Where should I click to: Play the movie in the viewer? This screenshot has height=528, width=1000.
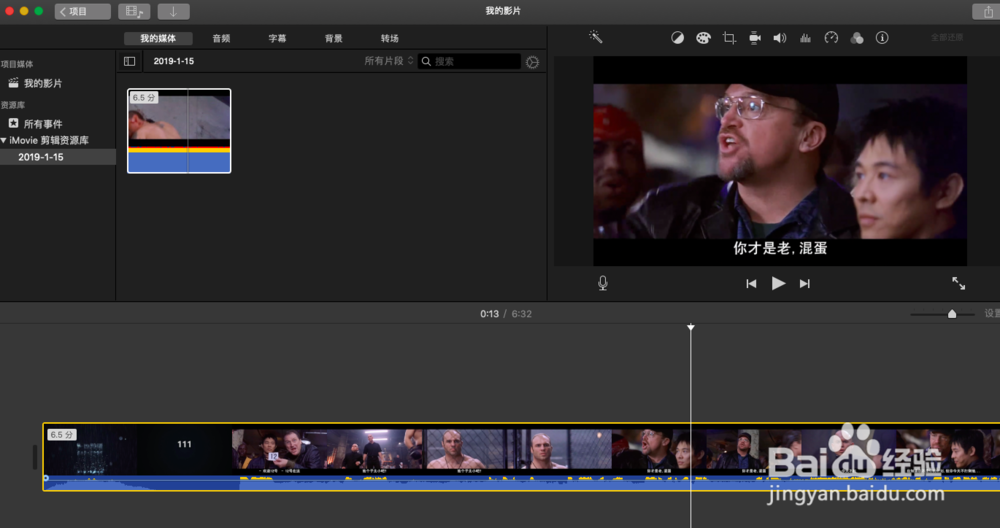click(778, 283)
